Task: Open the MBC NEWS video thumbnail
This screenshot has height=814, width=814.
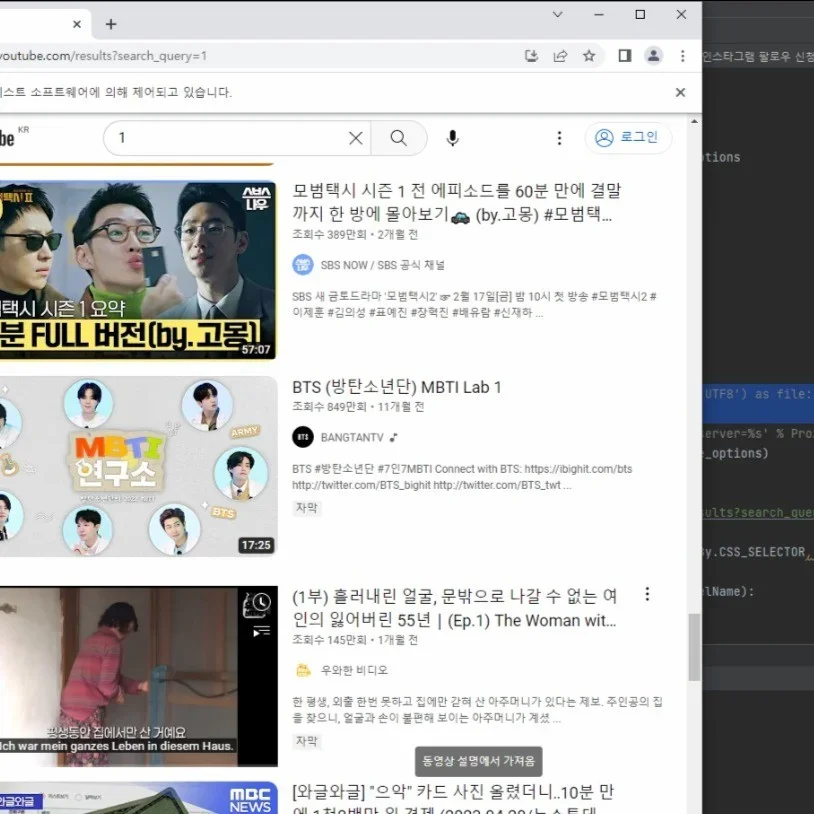Action: [x=138, y=798]
